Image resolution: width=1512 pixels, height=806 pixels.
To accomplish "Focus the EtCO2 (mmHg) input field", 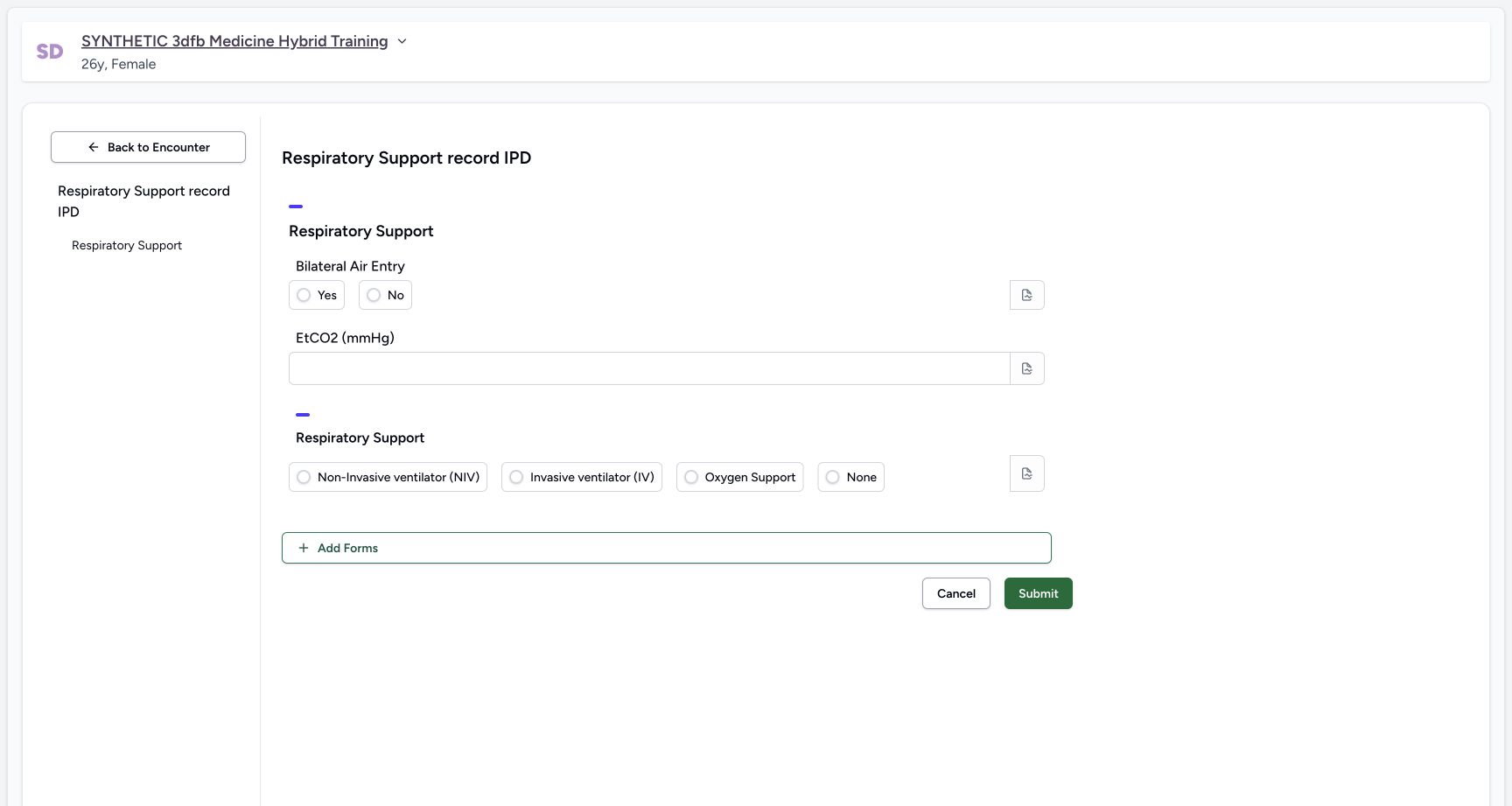I will tap(649, 368).
